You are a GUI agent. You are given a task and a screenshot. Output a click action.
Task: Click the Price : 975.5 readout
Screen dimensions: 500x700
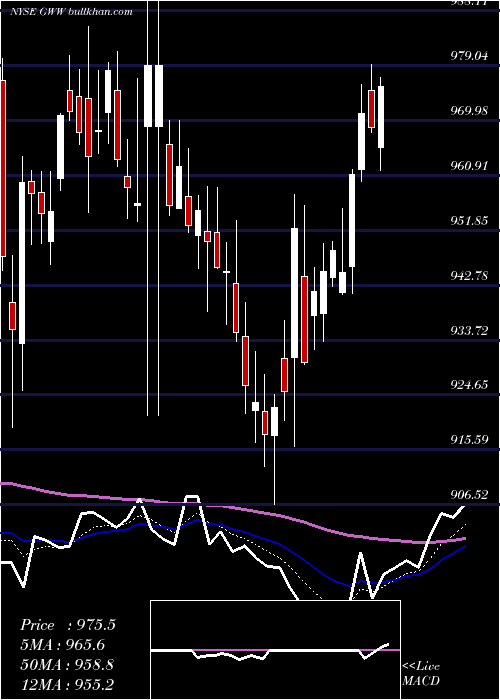point(68,625)
